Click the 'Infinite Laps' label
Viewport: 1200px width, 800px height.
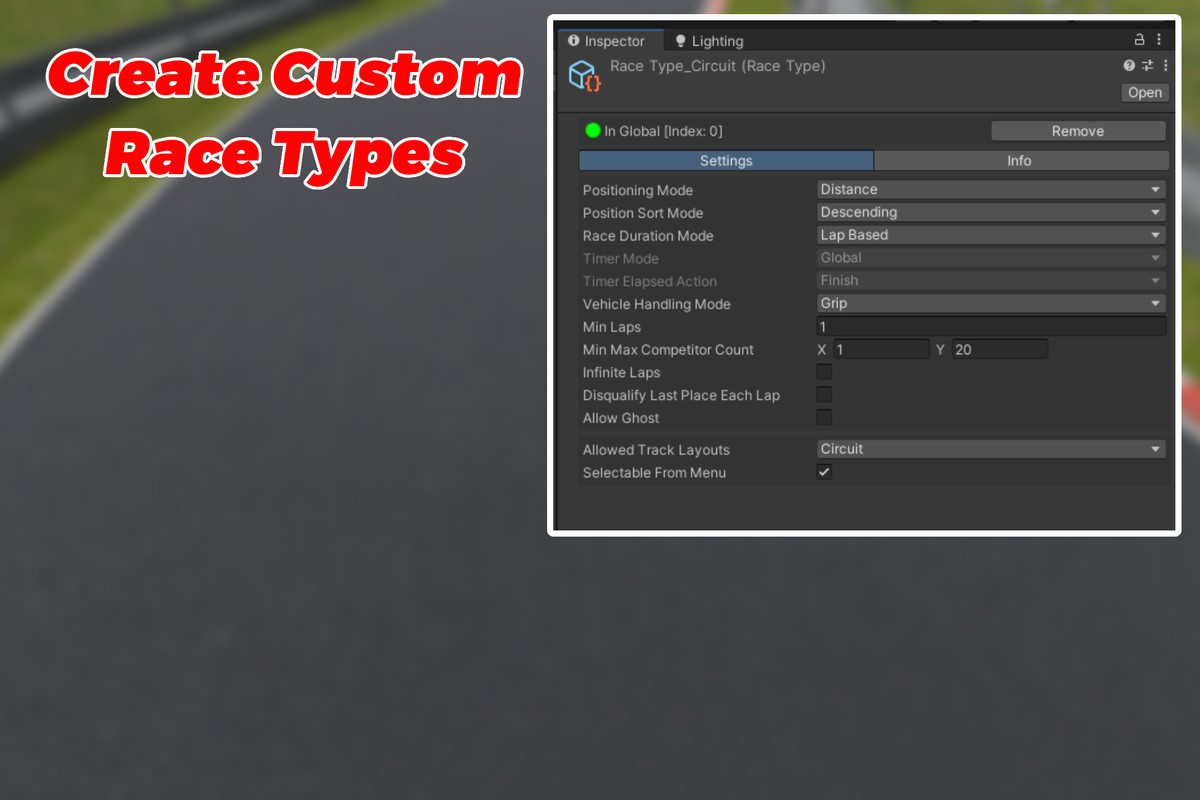point(622,372)
